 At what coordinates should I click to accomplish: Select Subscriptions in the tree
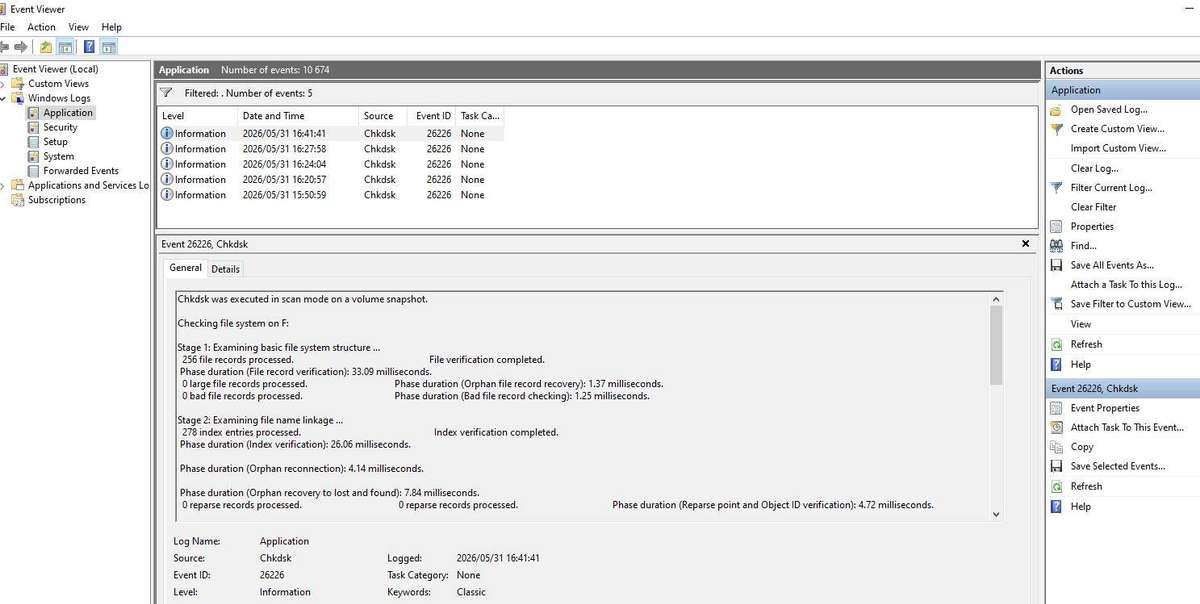click(x=57, y=200)
